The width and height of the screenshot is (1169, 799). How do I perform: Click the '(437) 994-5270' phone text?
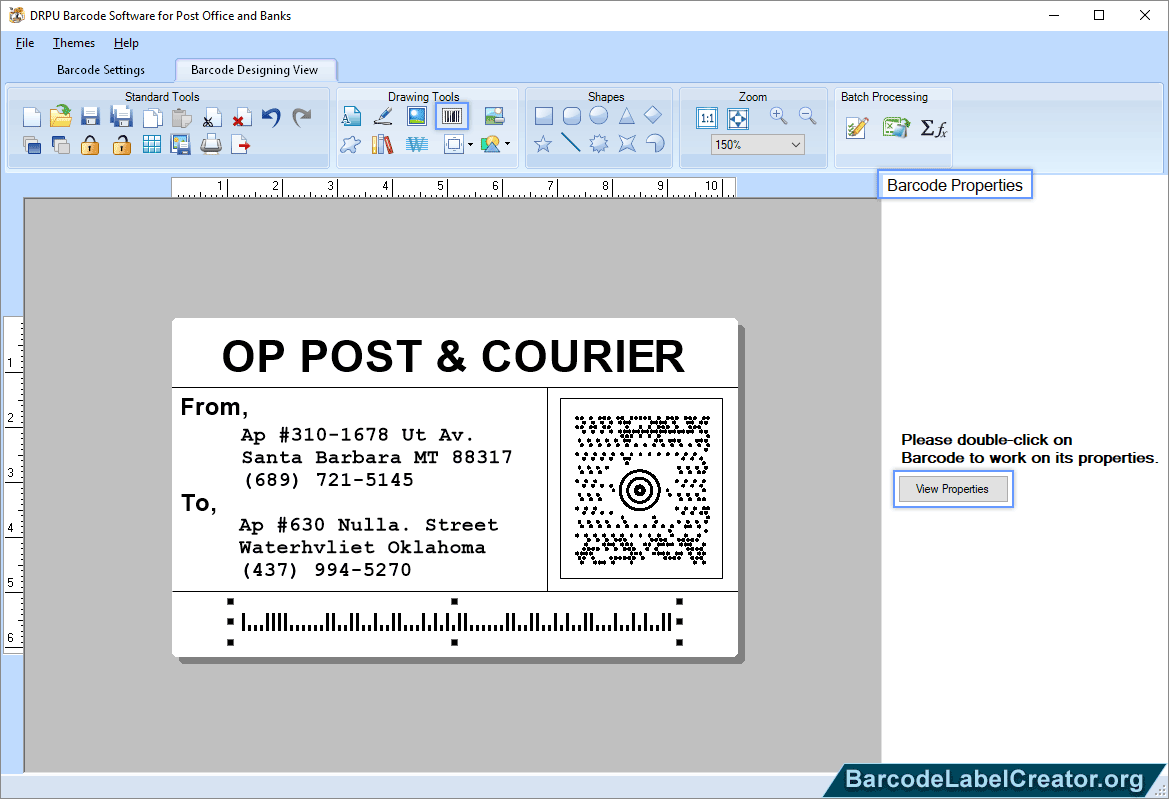click(x=327, y=569)
